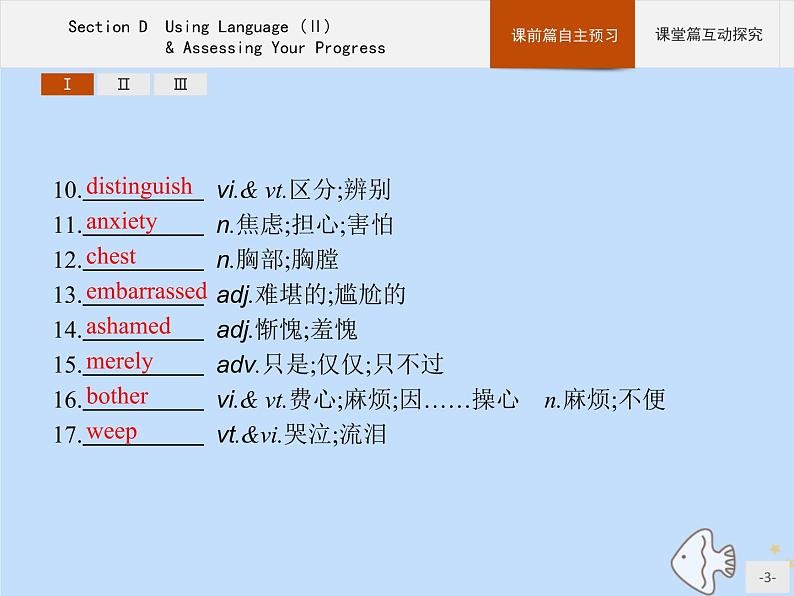Click the red answer word merely
Image resolution: width=794 pixels, height=596 pixels.
pos(120,362)
